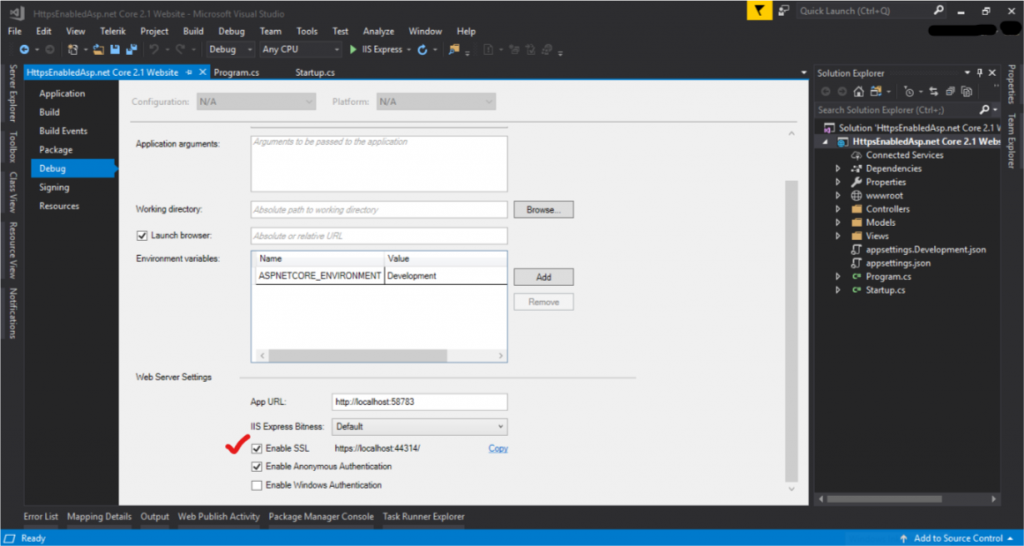Viewport: 1024px width, 546px height.
Task: Click the Solution Explorer search magnifier icon
Action: pyautogui.click(x=985, y=110)
